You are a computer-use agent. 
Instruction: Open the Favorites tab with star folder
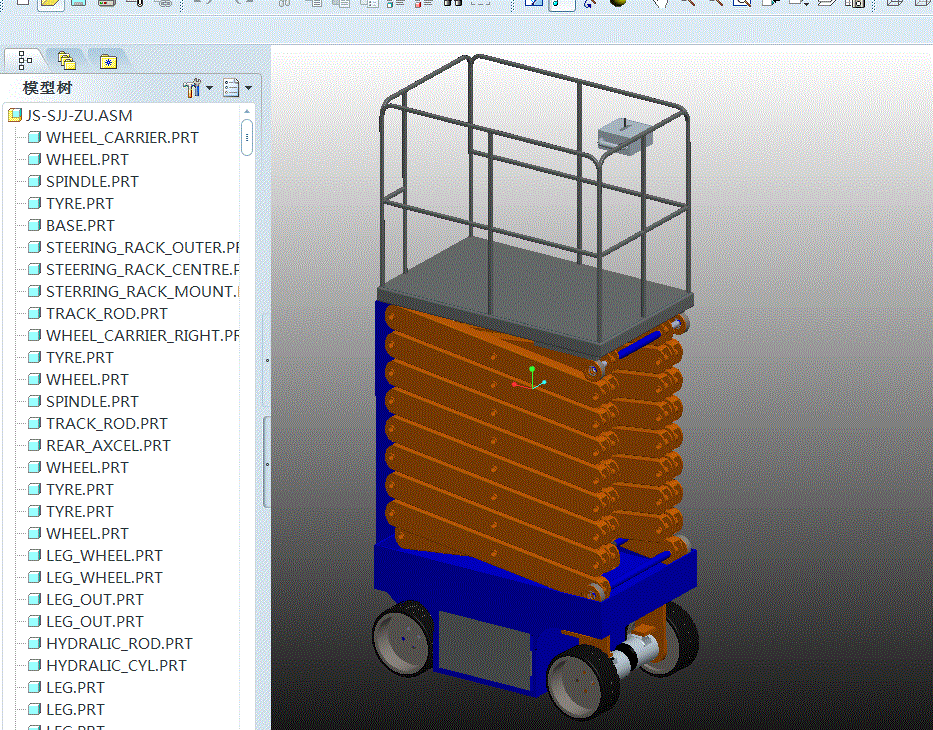click(x=108, y=61)
